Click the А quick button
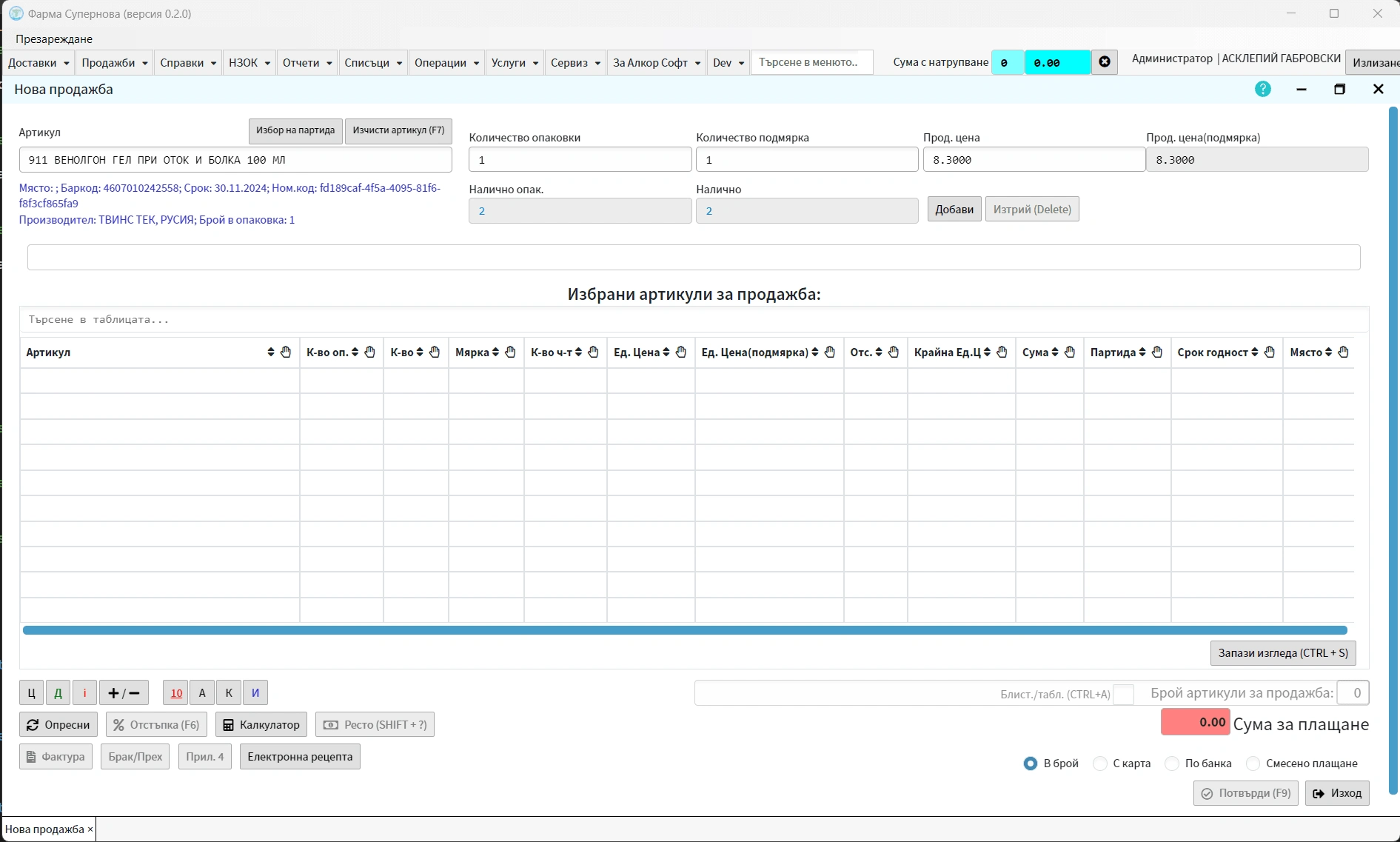This screenshot has height=842, width=1400. [x=202, y=693]
